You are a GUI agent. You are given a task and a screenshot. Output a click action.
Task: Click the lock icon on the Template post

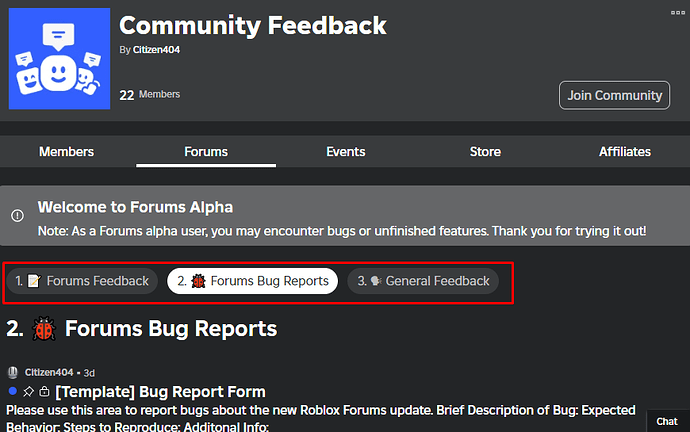(x=44, y=391)
